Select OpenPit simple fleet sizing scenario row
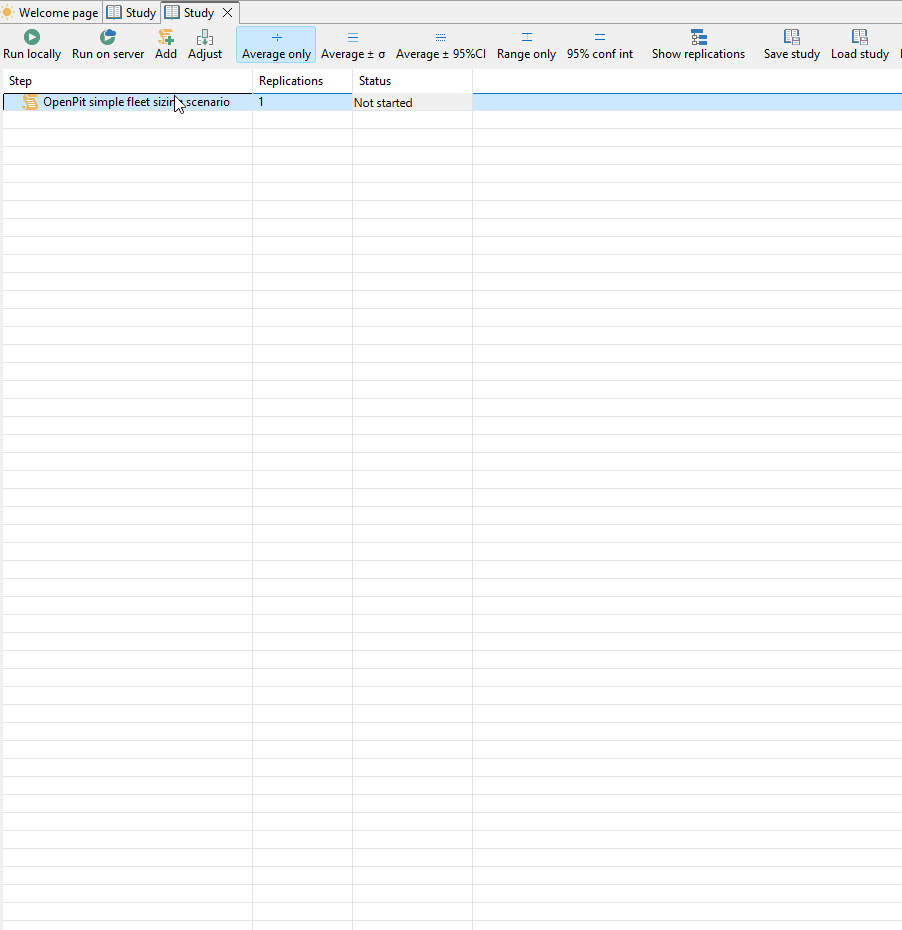Screen dimensions: 902x930 (452, 102)
